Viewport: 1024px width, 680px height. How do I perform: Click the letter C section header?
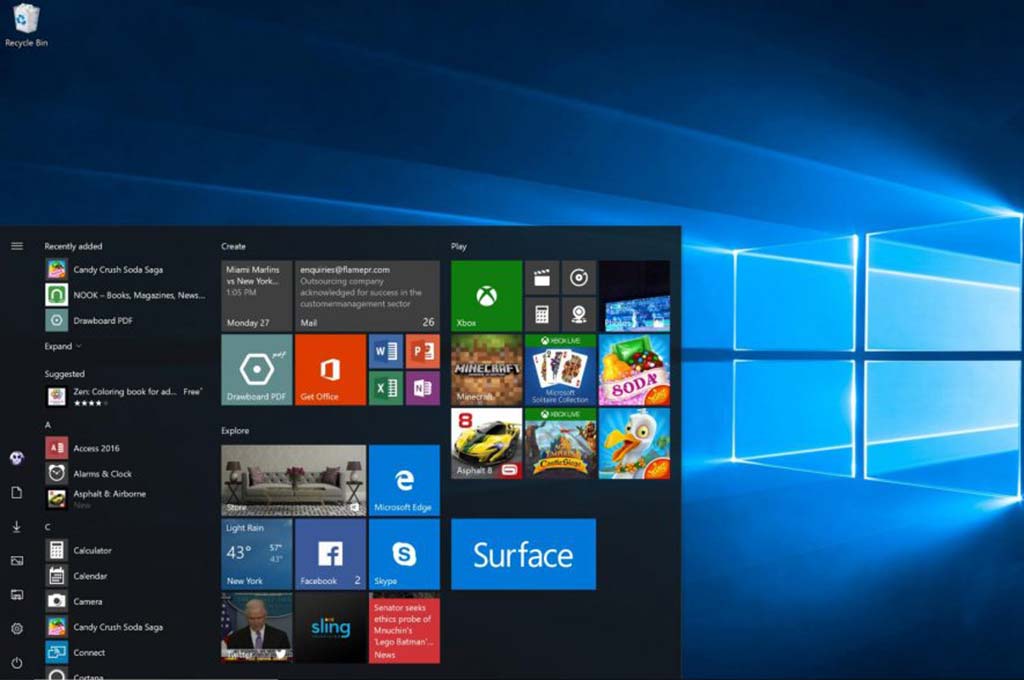pos(48,526)
